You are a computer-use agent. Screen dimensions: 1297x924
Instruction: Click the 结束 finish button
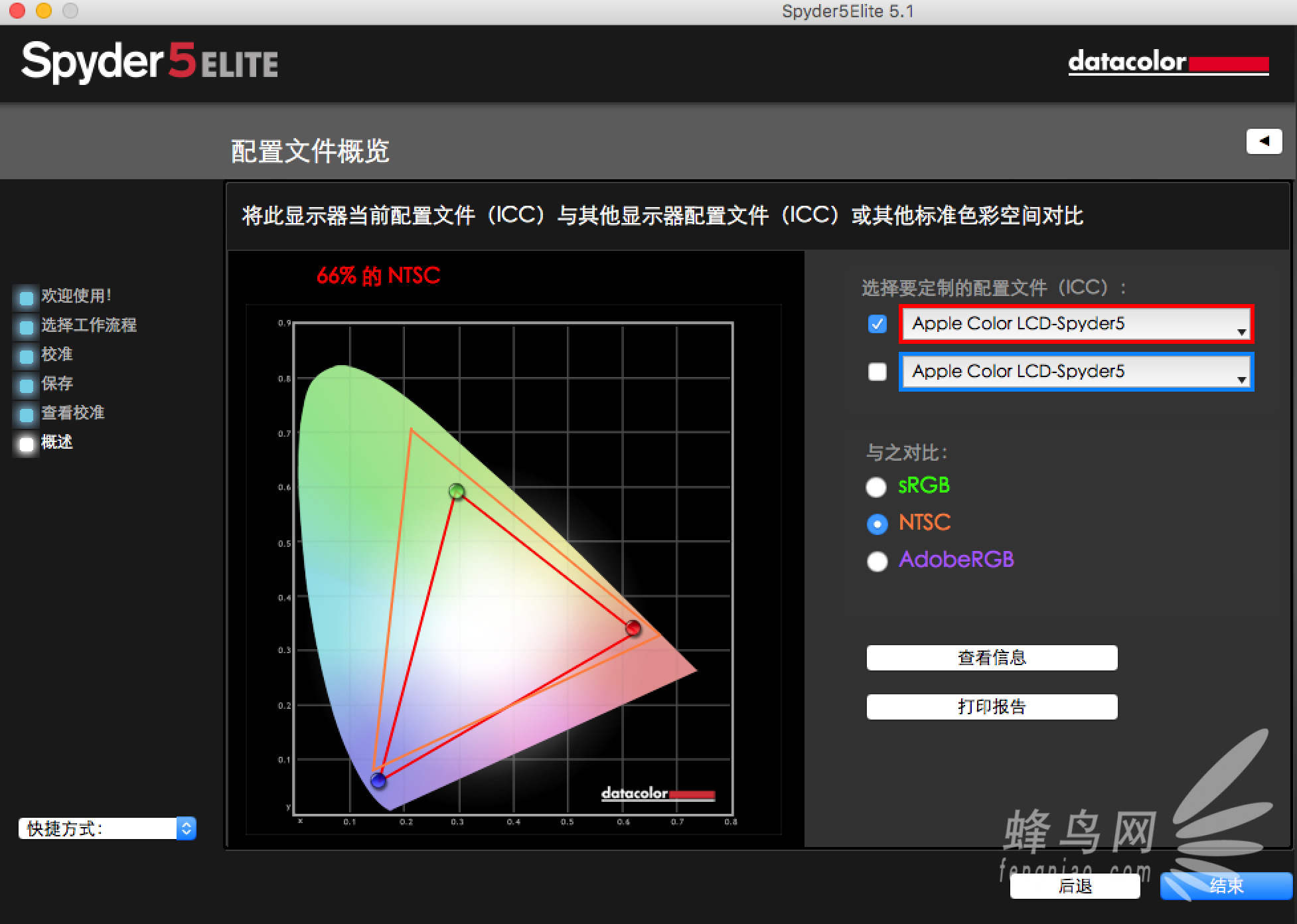click(x=1226, y=886)
